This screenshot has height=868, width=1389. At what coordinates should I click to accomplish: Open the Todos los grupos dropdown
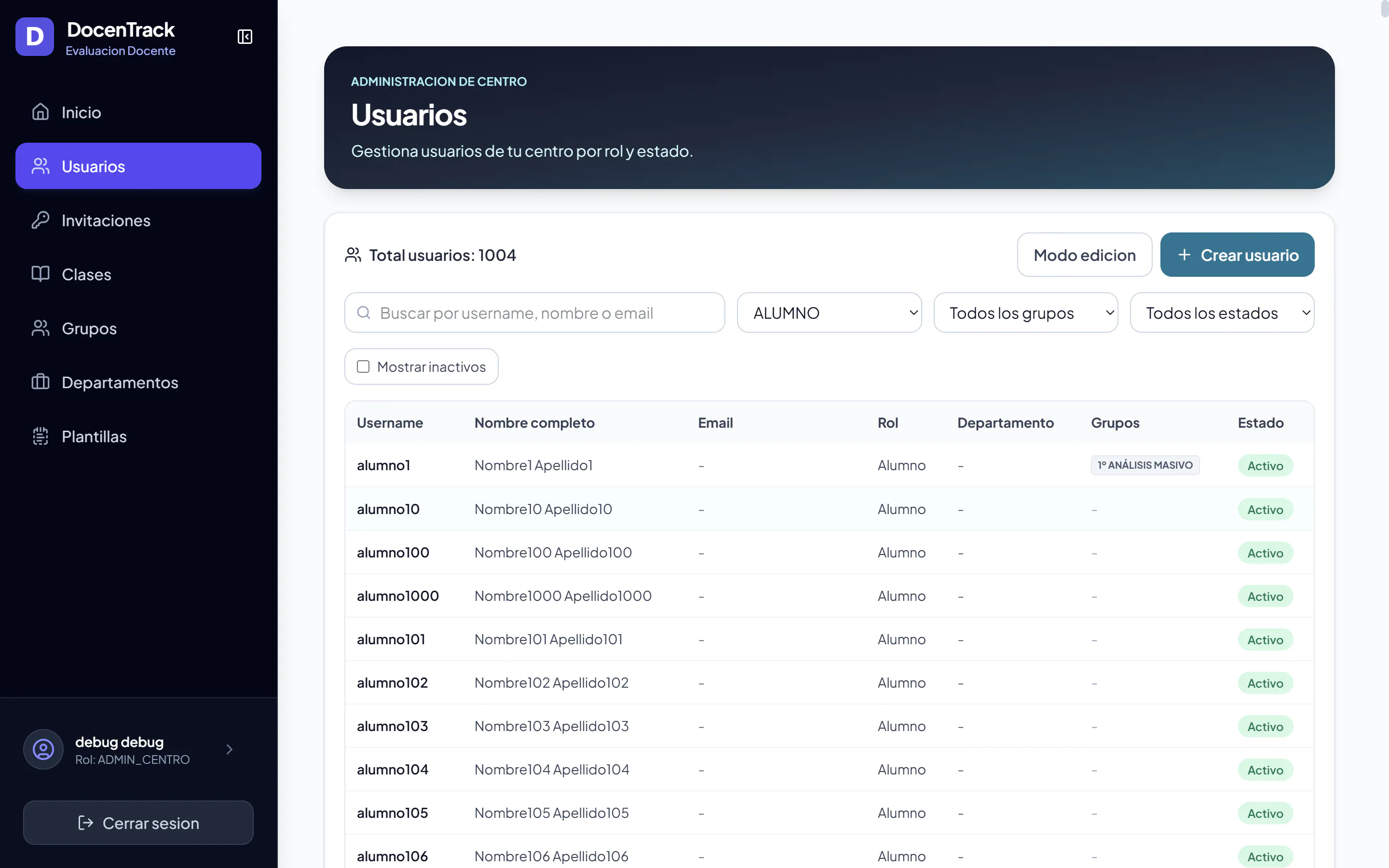[x=1026, y=312]
